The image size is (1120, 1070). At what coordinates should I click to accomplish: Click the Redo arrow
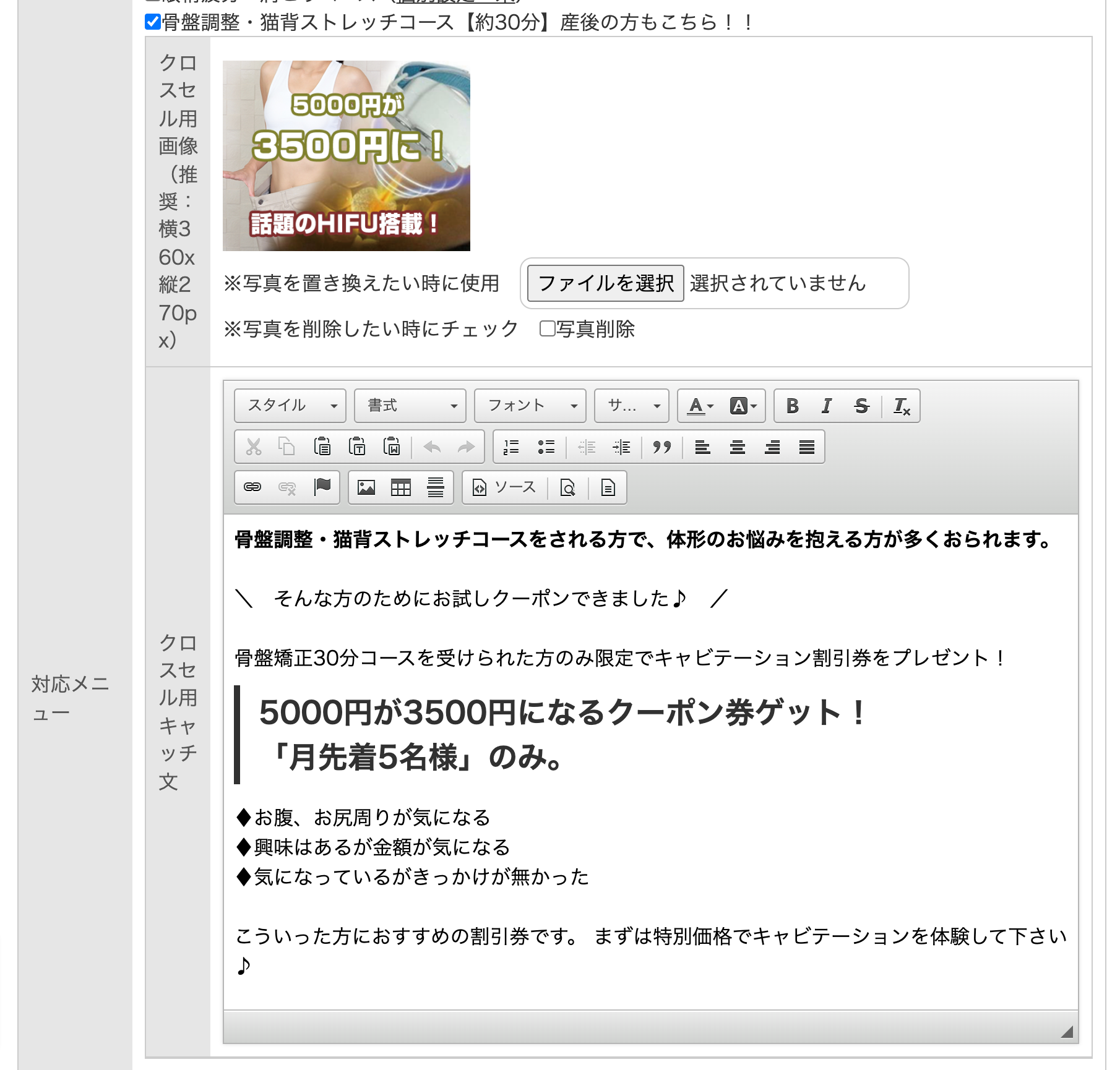466,447
